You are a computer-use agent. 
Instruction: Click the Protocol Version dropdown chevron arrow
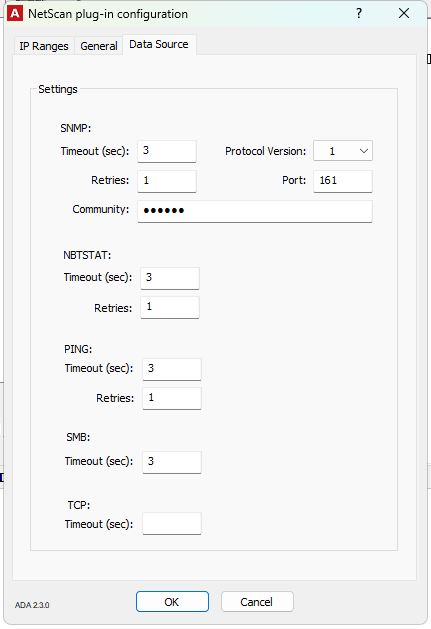pyautogui.click(x=364, y=151)
